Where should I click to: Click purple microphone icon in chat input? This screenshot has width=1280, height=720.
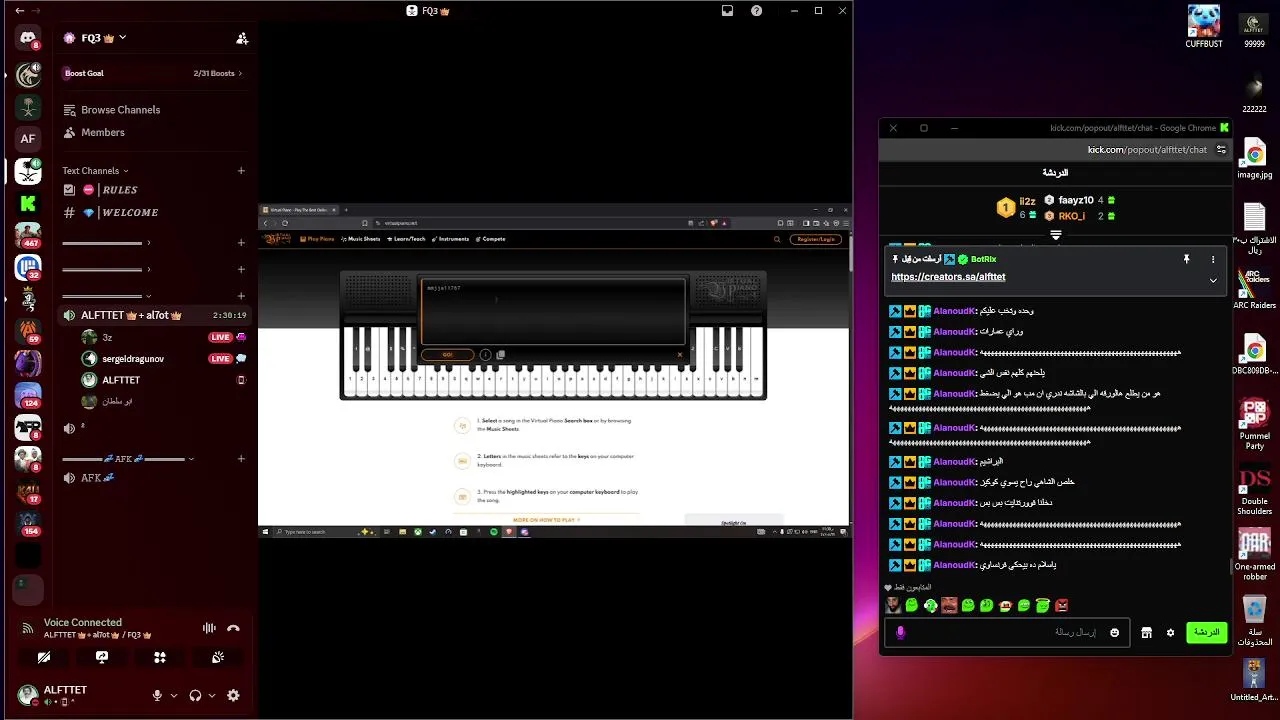click(x=900, y=632)
